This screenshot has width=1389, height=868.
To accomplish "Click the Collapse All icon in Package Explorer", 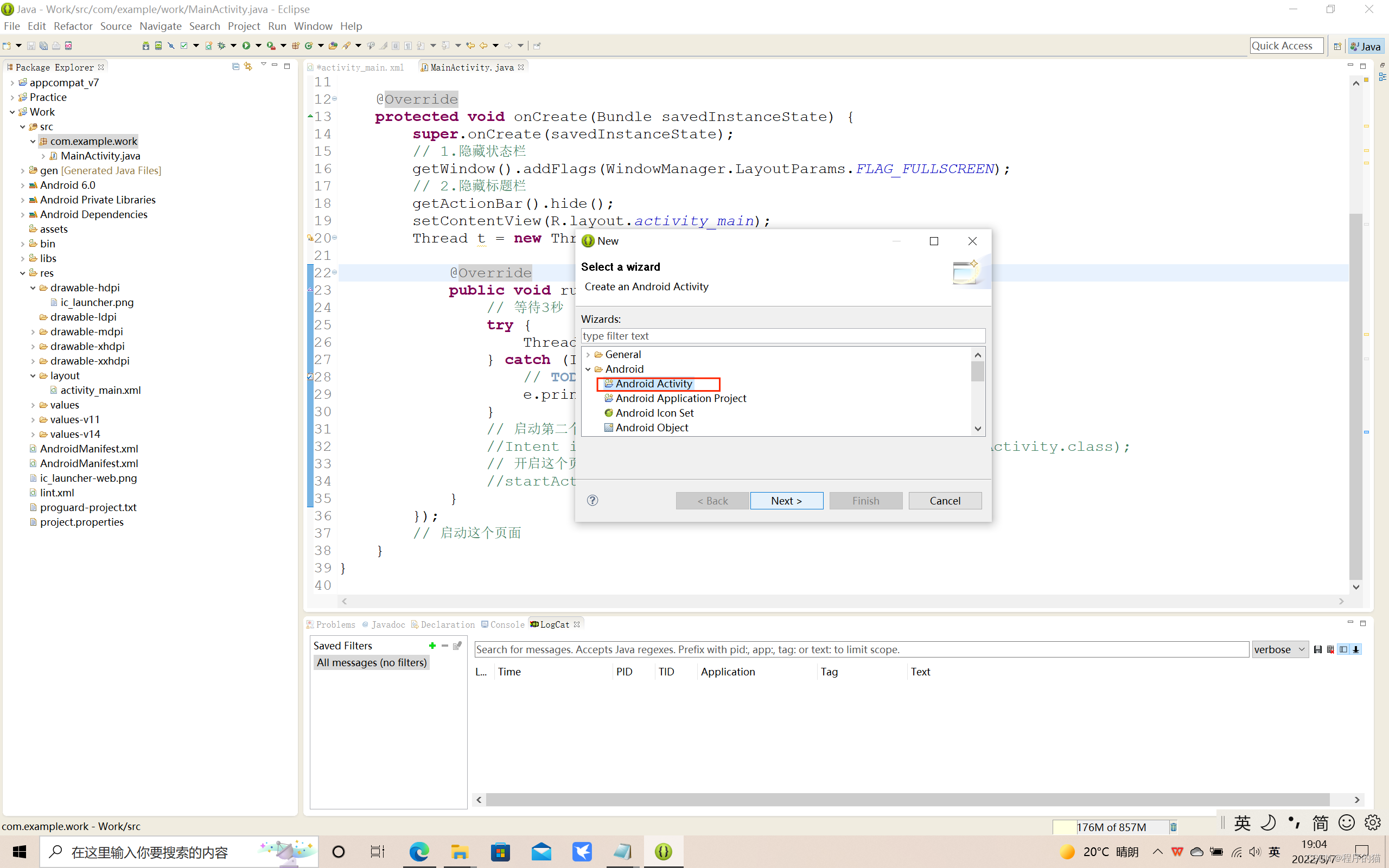I will point(235,67).
